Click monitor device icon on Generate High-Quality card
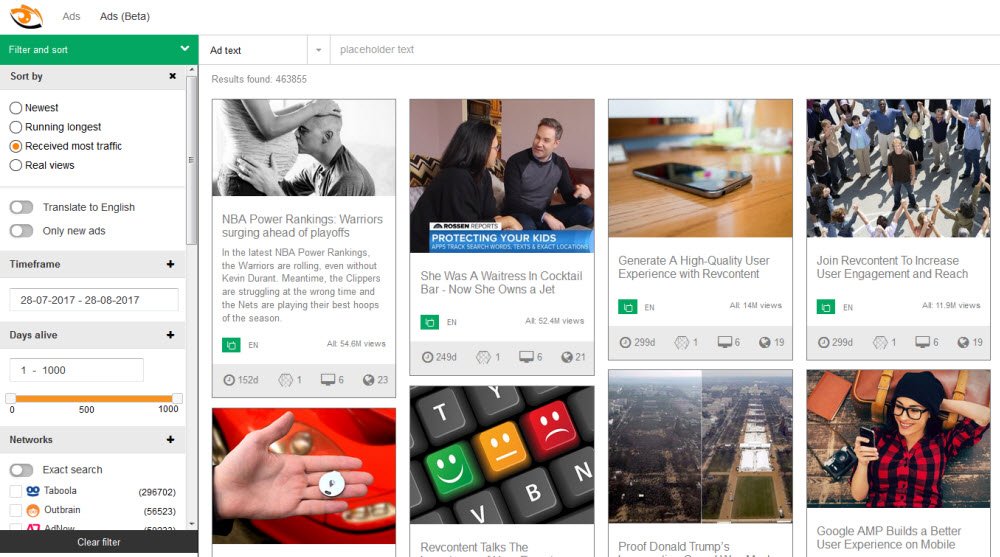 724,342
